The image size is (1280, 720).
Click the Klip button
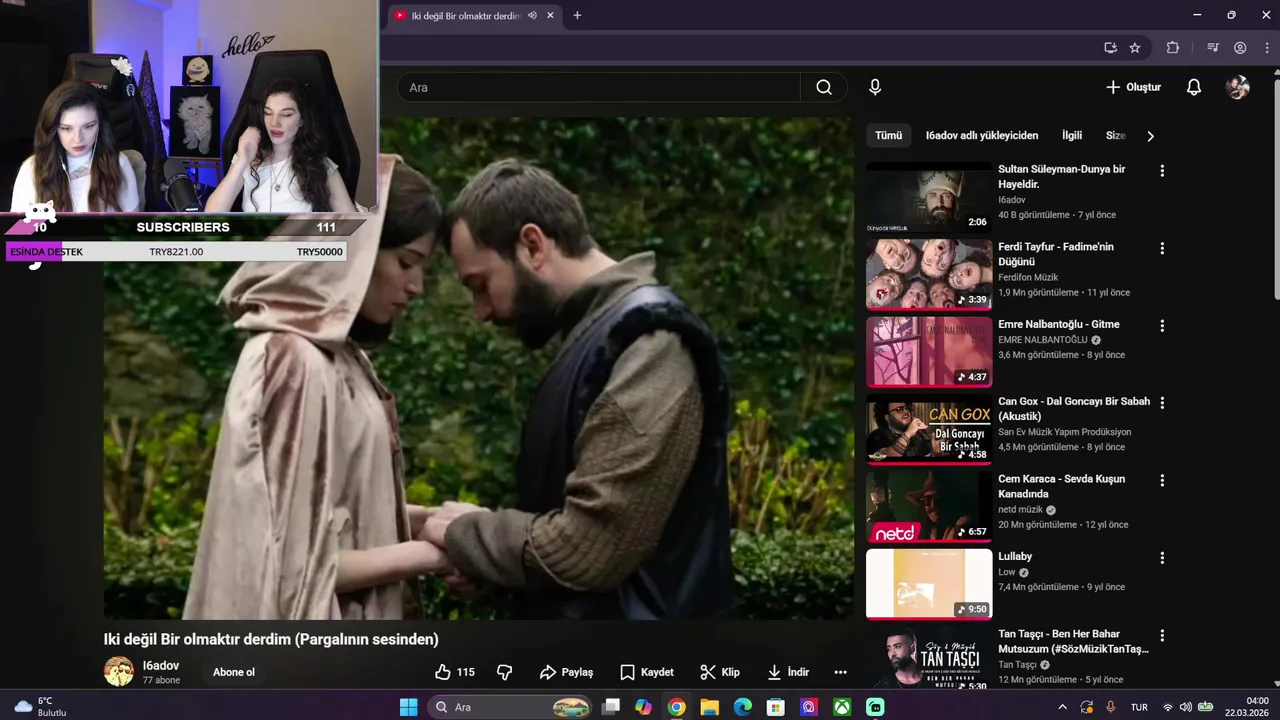pos(720,672)
